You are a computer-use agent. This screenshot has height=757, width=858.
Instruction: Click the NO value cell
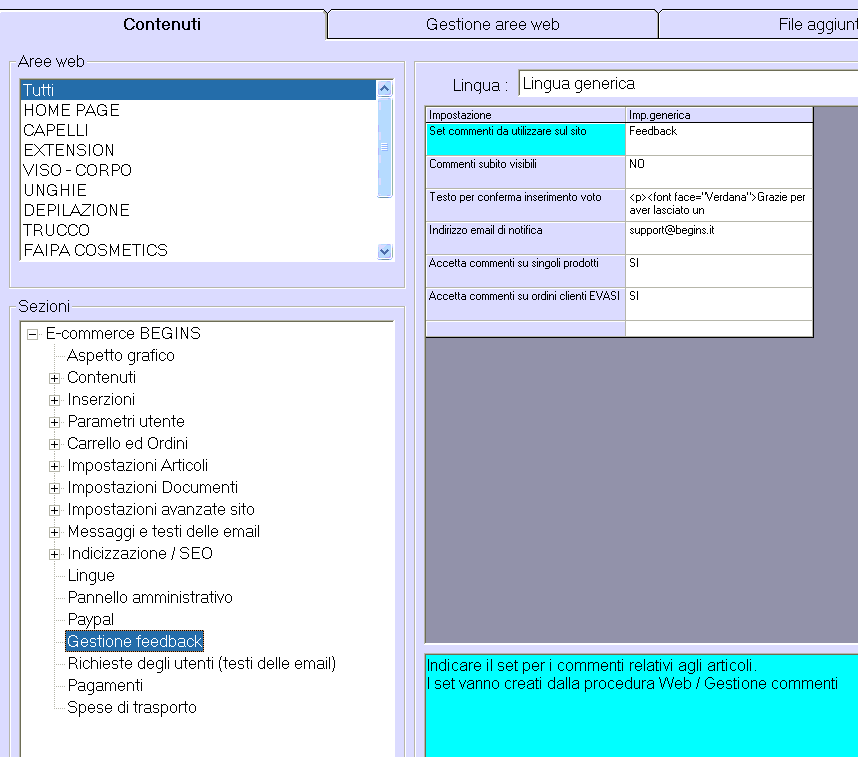pyautogui.click(x=719, y=172)
